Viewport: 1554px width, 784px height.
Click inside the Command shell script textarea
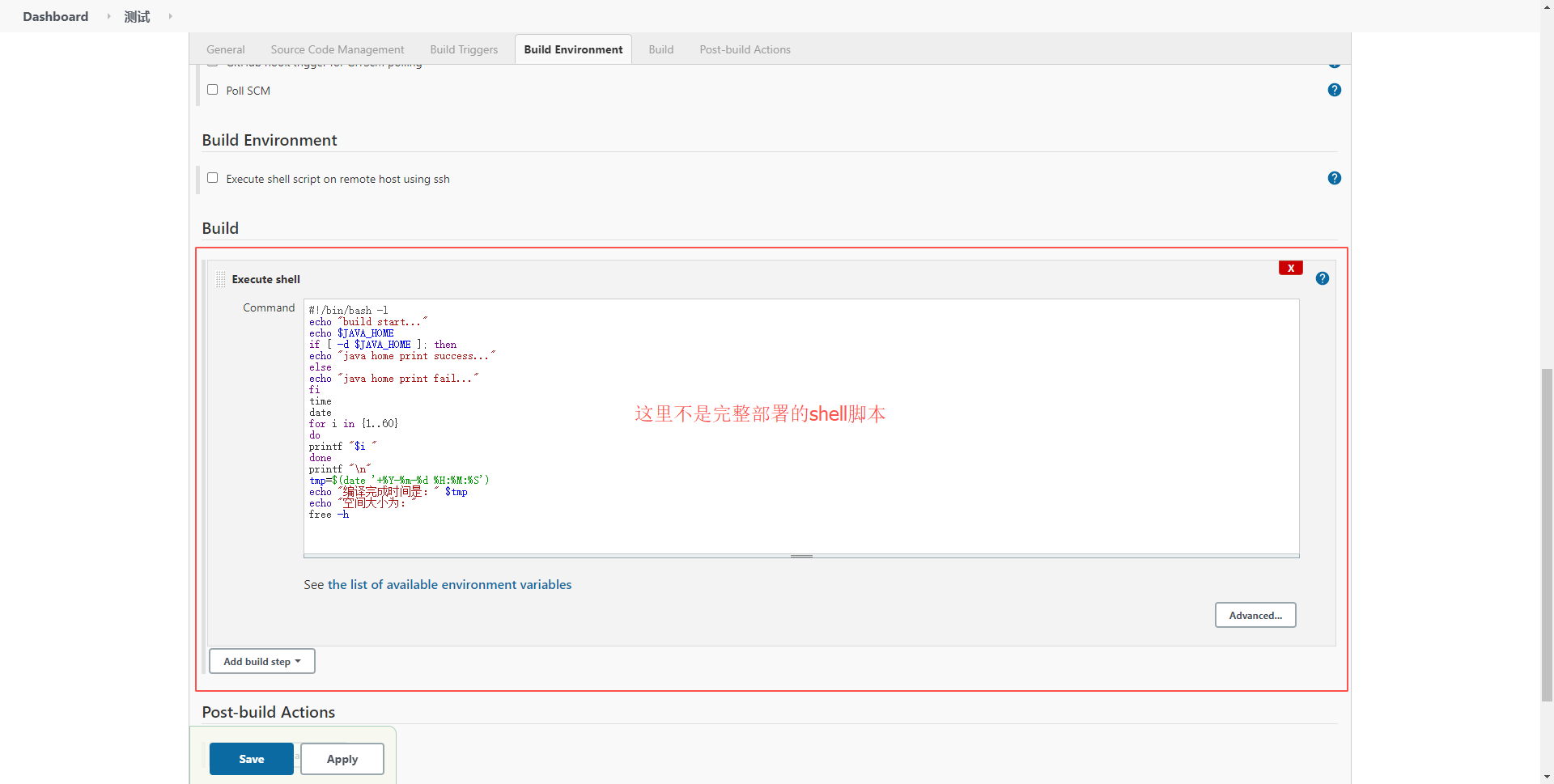[x=801, y=426]
